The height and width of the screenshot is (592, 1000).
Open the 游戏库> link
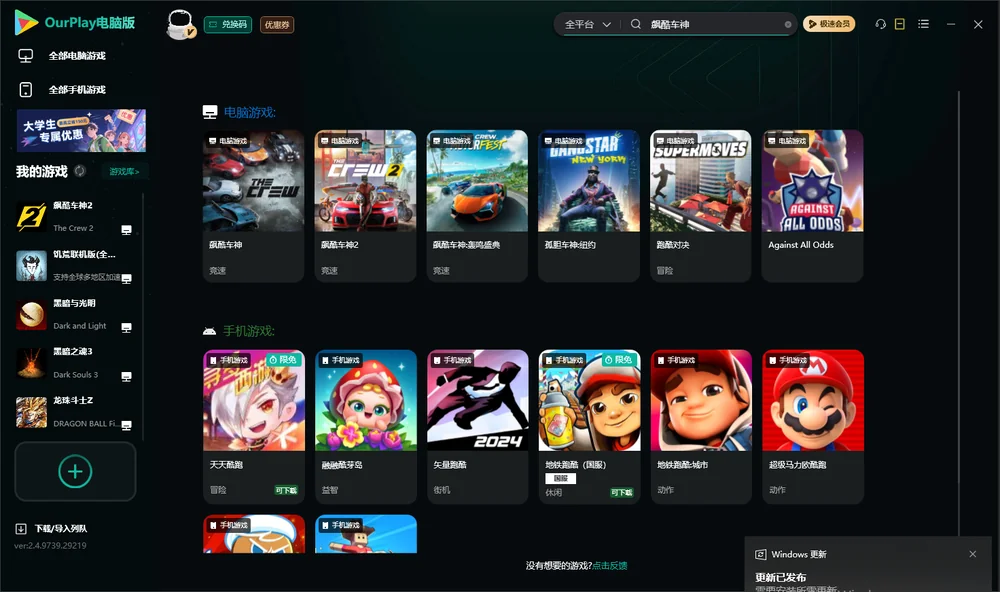click(x=124, y=172)
